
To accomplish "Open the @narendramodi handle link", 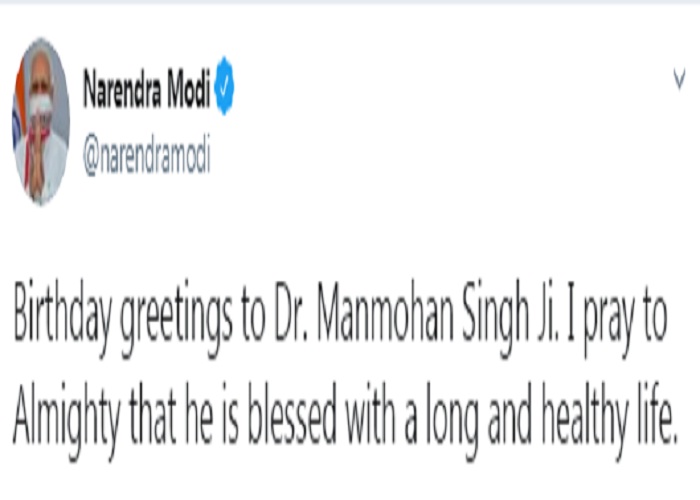I will point(146,156).
